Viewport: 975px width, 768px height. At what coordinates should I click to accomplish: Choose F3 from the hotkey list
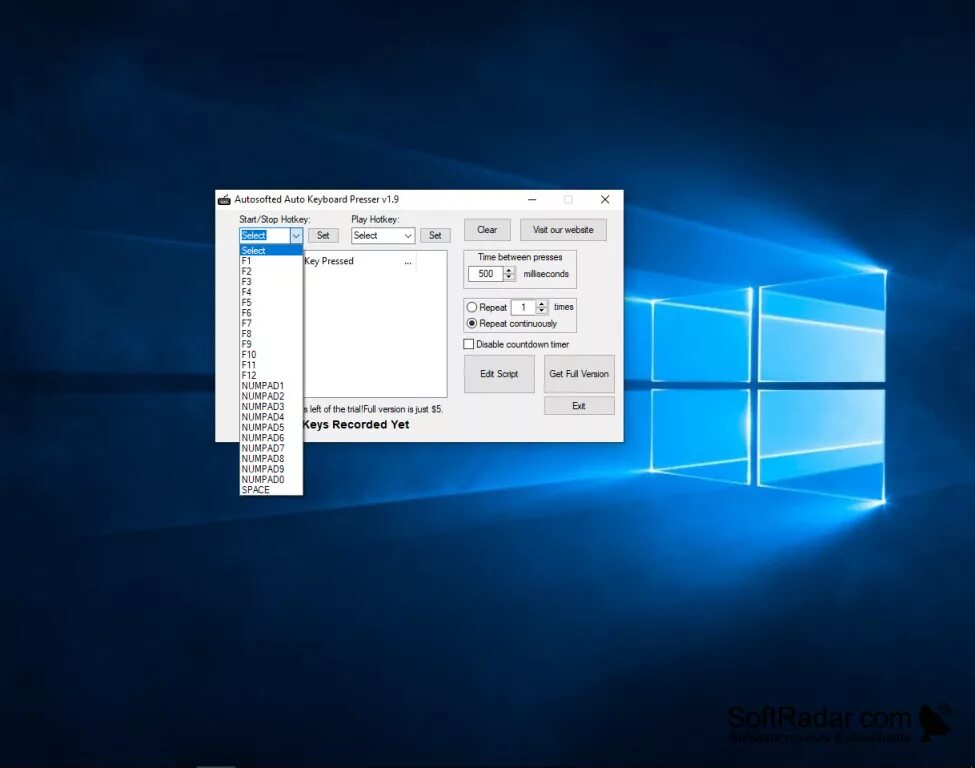coord(271,282)
